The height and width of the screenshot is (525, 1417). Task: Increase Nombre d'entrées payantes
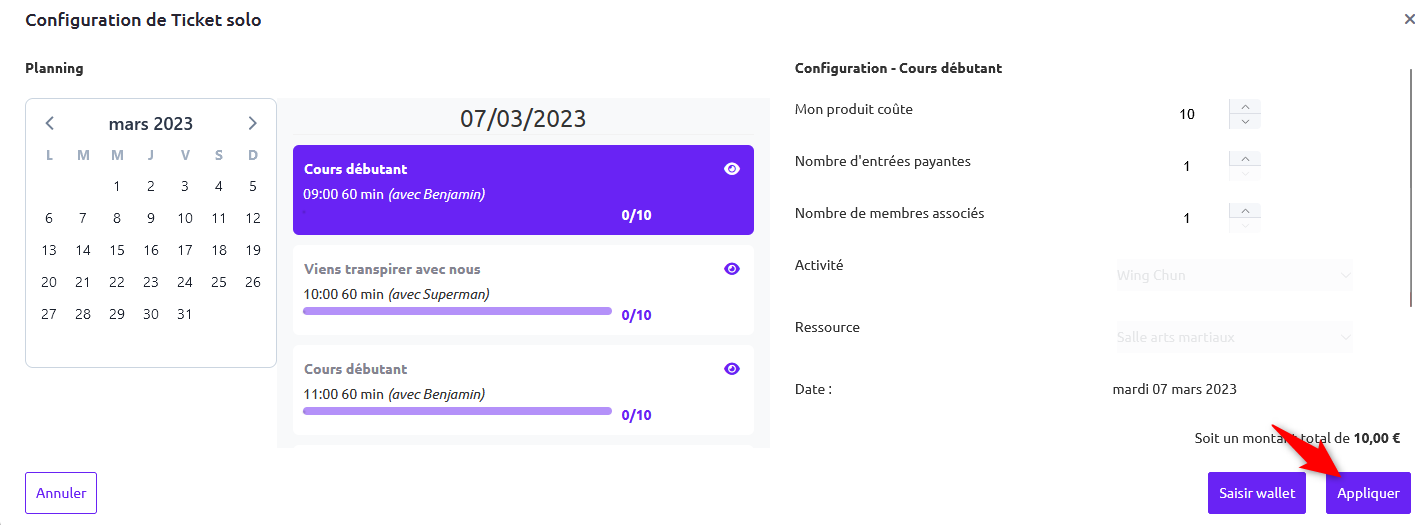1245,159
